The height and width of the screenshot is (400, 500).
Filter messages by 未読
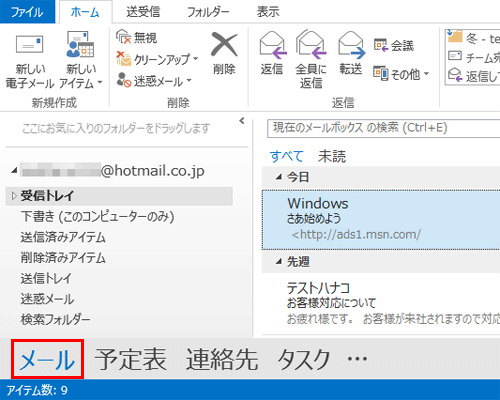[332, 156]
